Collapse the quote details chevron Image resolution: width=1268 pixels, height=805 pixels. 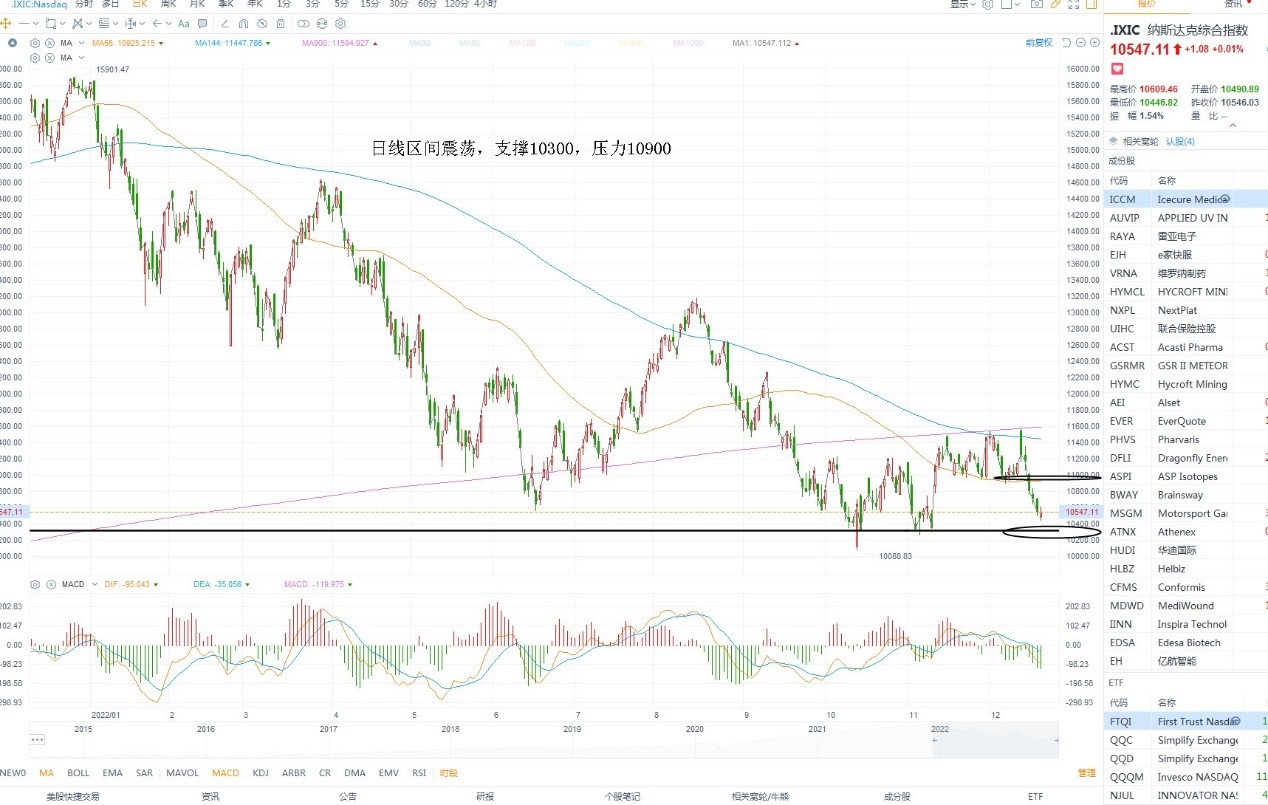[x=1232, y=125]
